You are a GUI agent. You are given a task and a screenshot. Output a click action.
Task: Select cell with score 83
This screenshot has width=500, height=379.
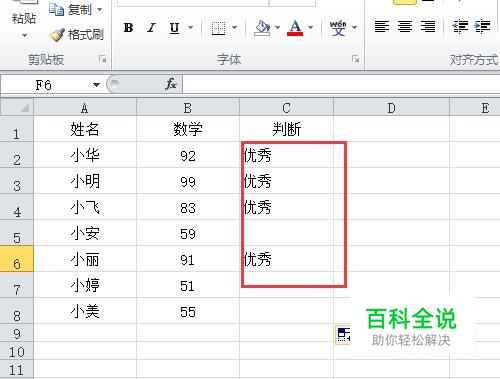(x=188, y=207)
